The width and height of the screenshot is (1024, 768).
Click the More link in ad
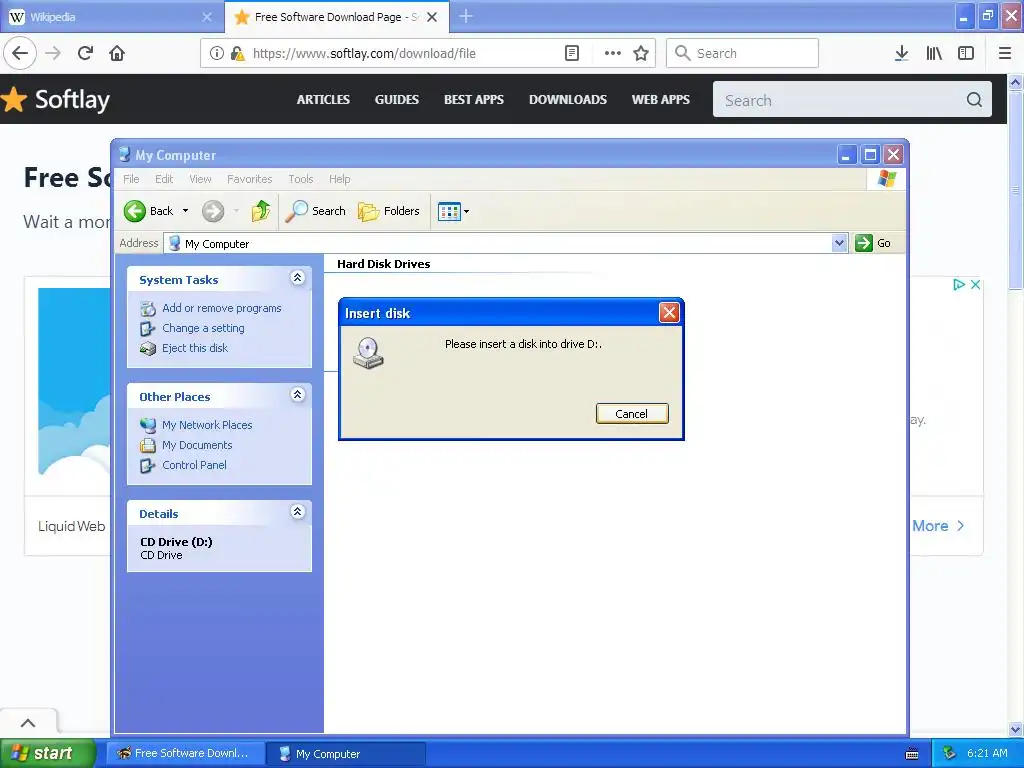pos(938,526)
